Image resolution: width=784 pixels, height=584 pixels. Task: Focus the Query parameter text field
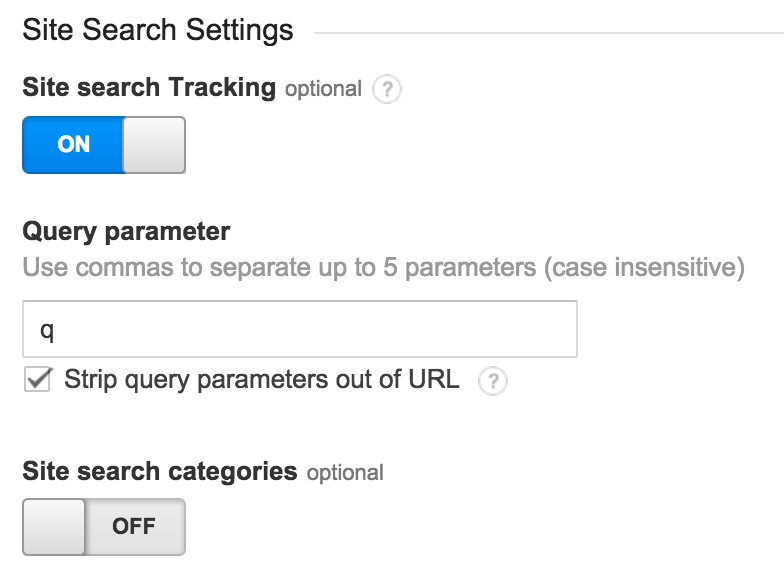(x=300, y=329)
